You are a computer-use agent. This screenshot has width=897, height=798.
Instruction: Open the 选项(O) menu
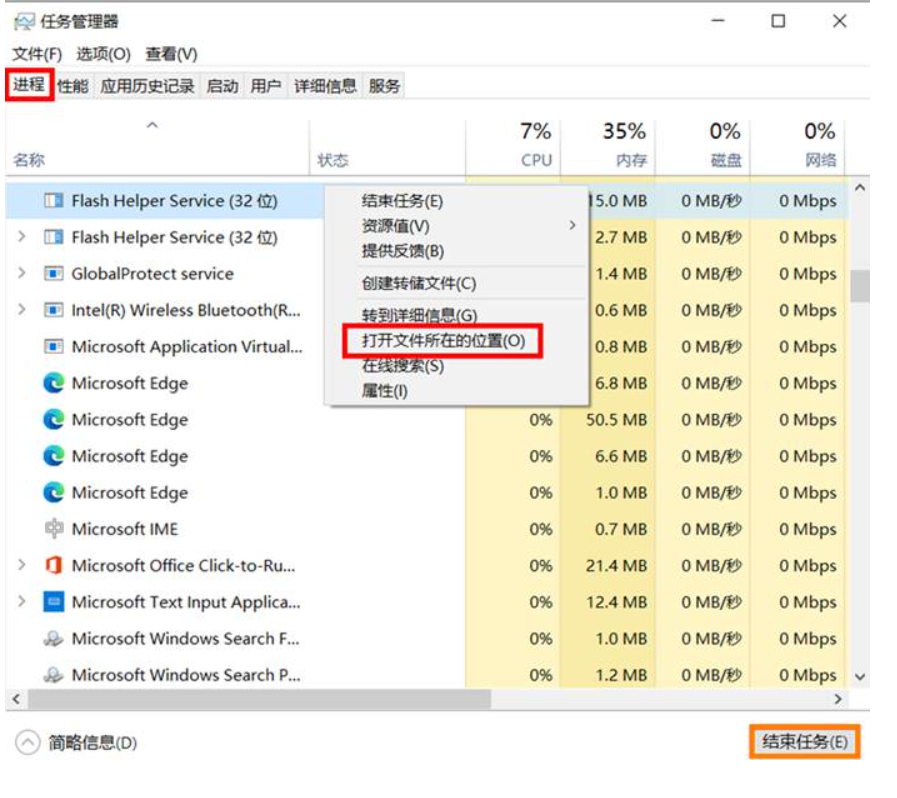(x=104, y=54)
